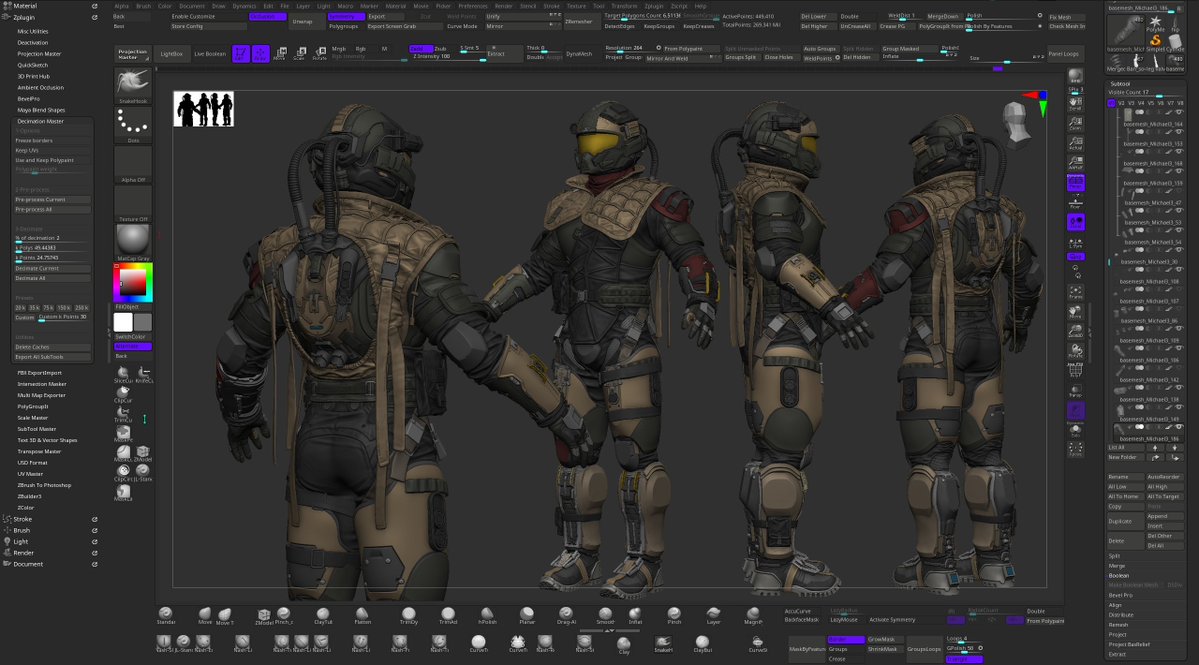1199x665 pixels.
Task: Toggle the Persp perspective button
Action: [1075, 183]
